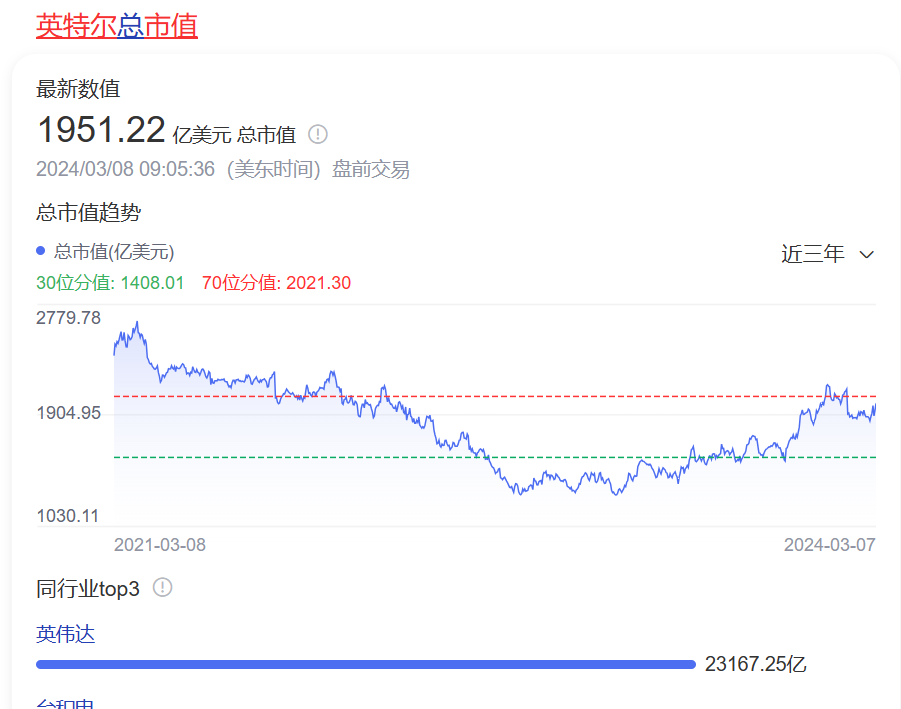Click the 总市值趋势 heading
This screenshot has height=709, width=901.
pyautogui.click(x=88, y=213)
